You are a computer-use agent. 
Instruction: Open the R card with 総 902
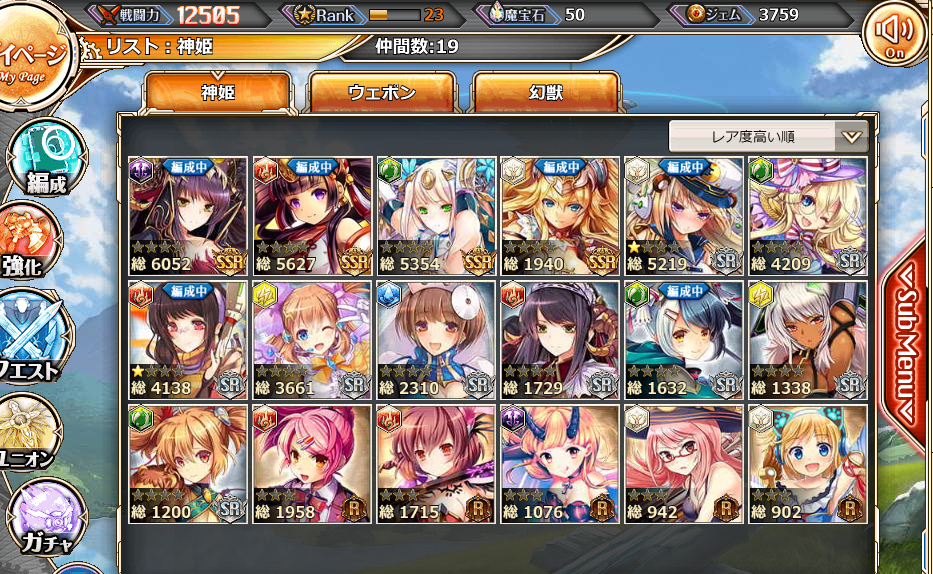tap(807, 464)
